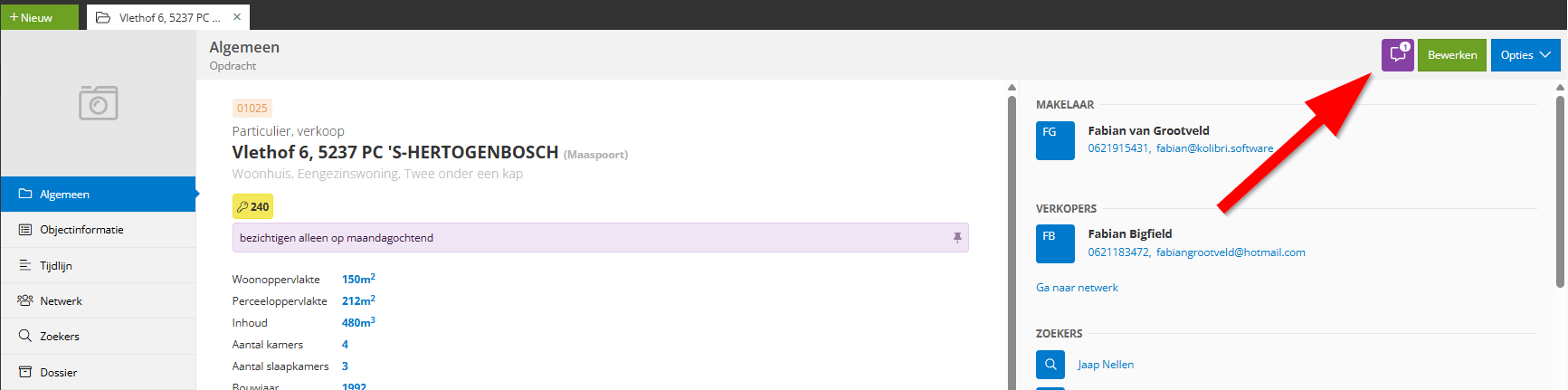The width and height of the screenshot is (1568, 390).
Task: Click the Jaap Nellen search icon
Action: 1050,365
